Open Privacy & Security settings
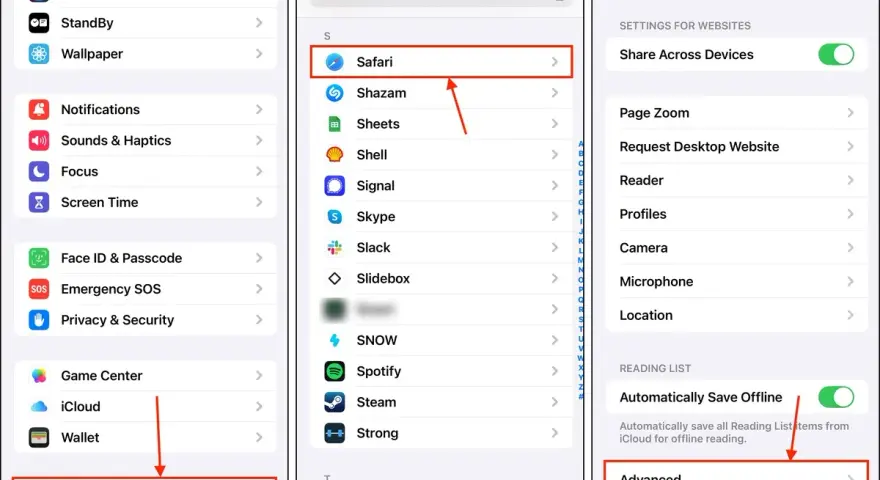Image resolution: width=880 pixels, height=480 pixels. tap(145, 320)
